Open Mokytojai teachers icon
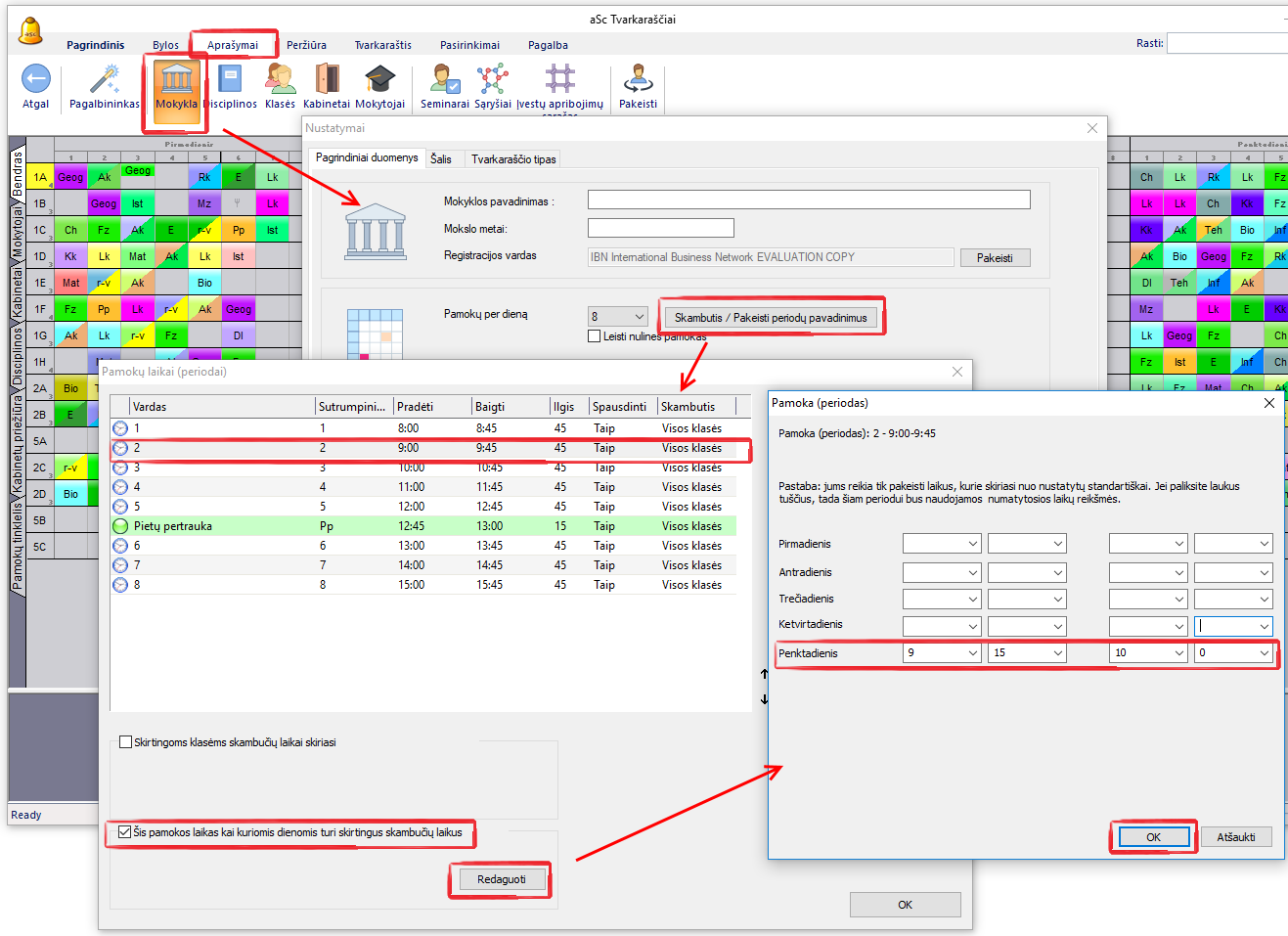Viewport: 1288px width, 936px height. 379,80
